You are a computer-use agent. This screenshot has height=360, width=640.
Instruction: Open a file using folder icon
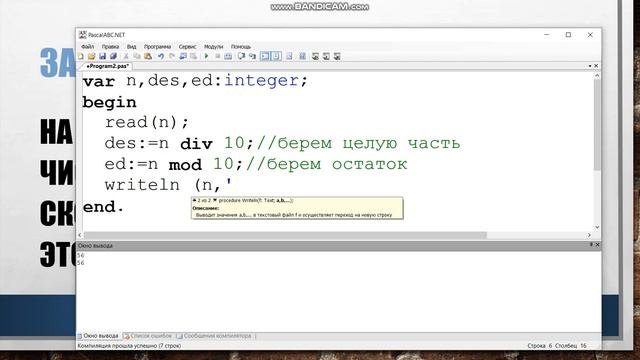coord(91,56)
